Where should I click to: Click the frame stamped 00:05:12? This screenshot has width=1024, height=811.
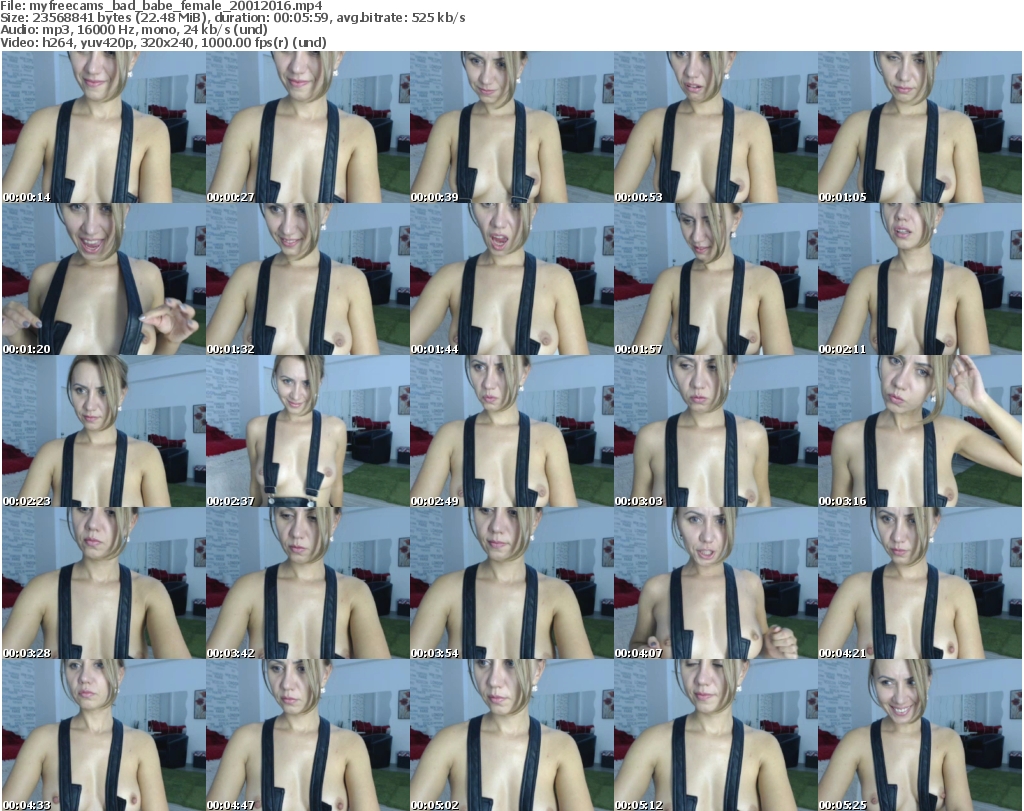pos(715,735)
